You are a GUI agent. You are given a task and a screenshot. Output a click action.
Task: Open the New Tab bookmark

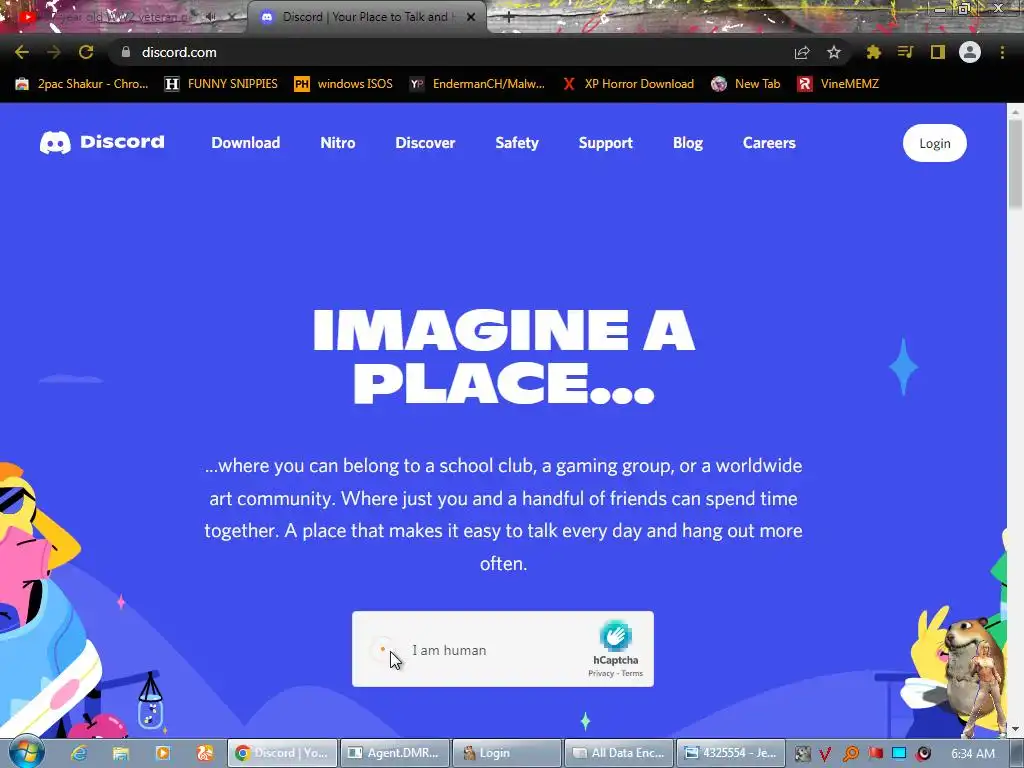coord(746,84)
